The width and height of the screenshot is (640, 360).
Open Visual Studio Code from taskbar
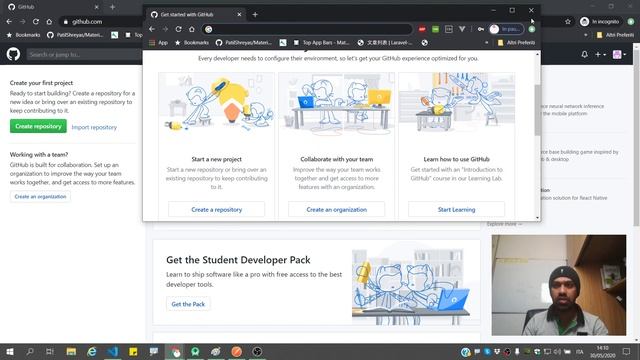(113, 351)
